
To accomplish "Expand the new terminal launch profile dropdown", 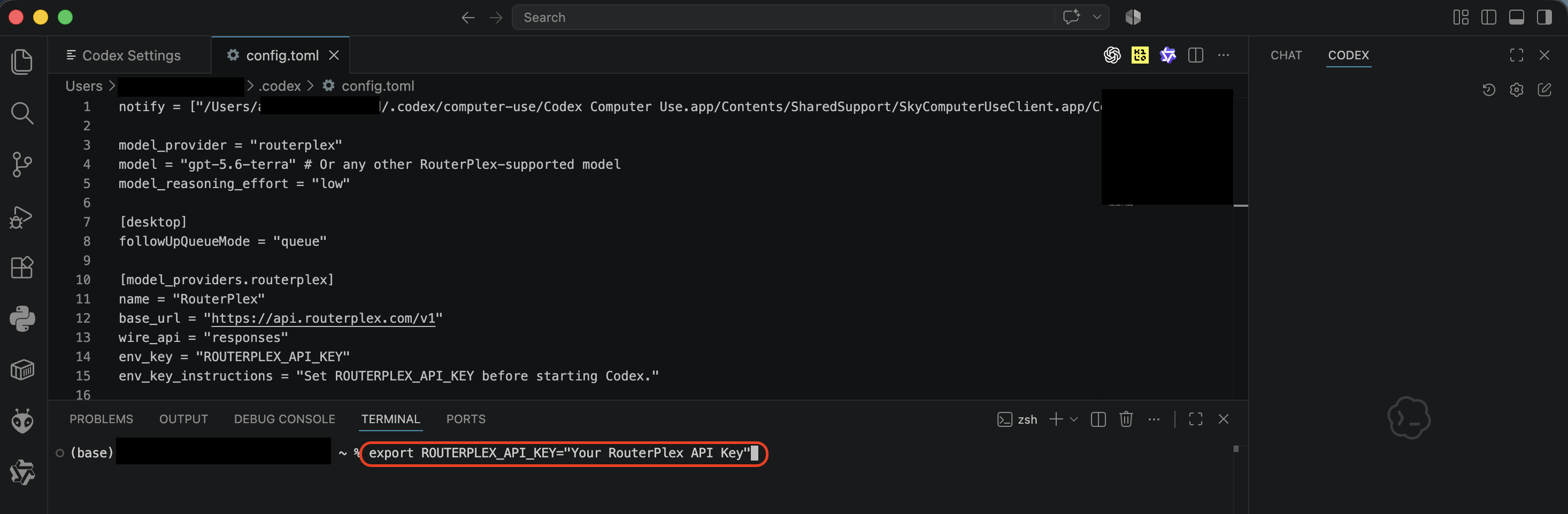I will [x=1074, y=419].
